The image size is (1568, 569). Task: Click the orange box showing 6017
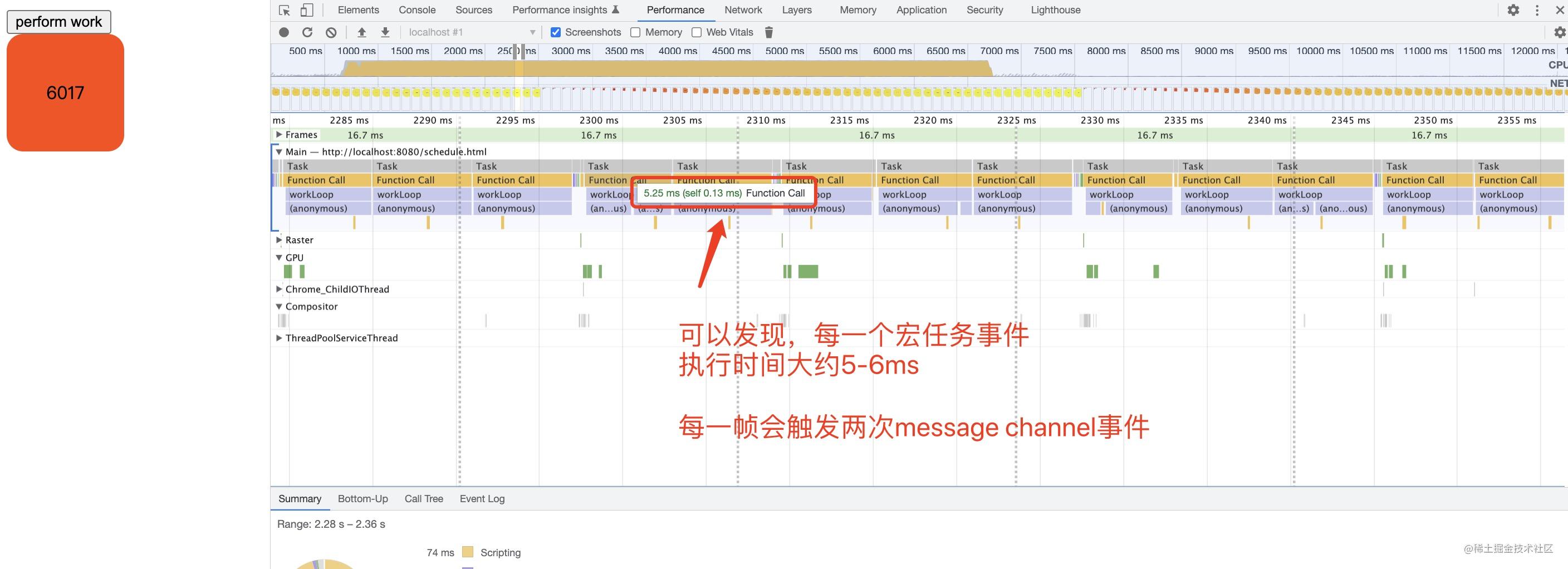pyautogui.click(x=65, y=92)
